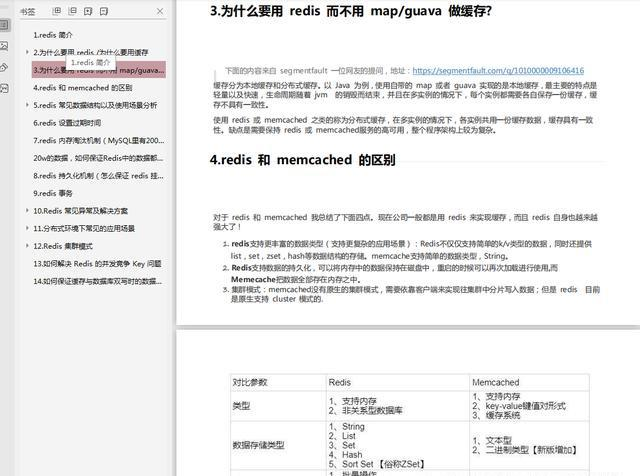Open the thumbnails sidebar icon

point(4,46)
